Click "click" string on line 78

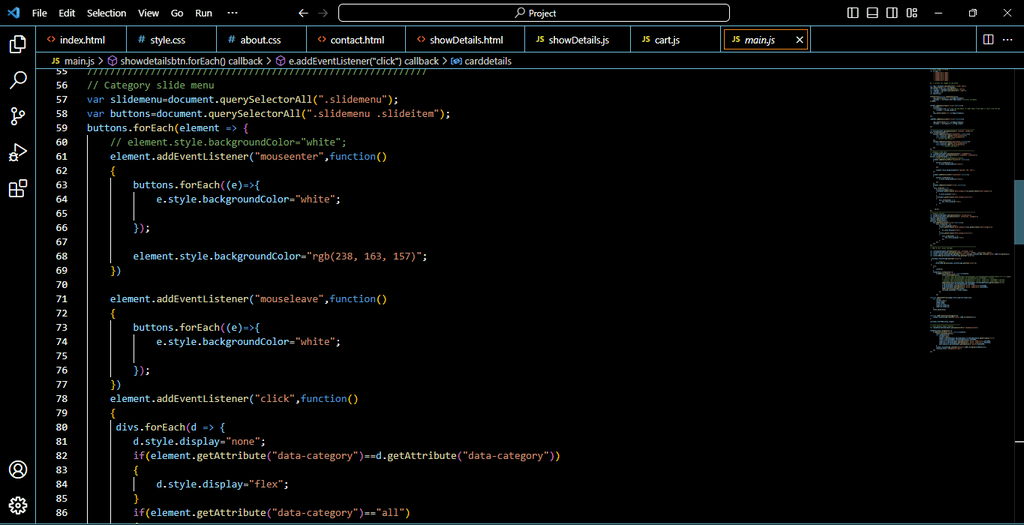275,398
